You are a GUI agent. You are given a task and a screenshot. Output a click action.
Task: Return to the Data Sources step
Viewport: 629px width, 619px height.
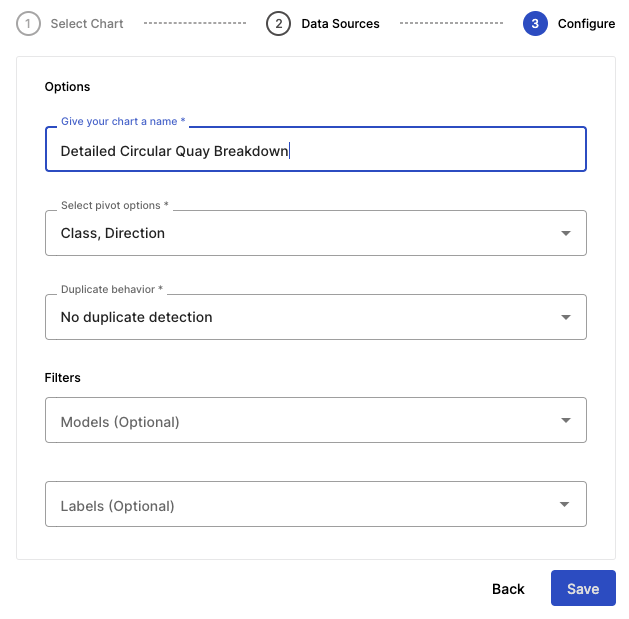click(x=340, y=23)
